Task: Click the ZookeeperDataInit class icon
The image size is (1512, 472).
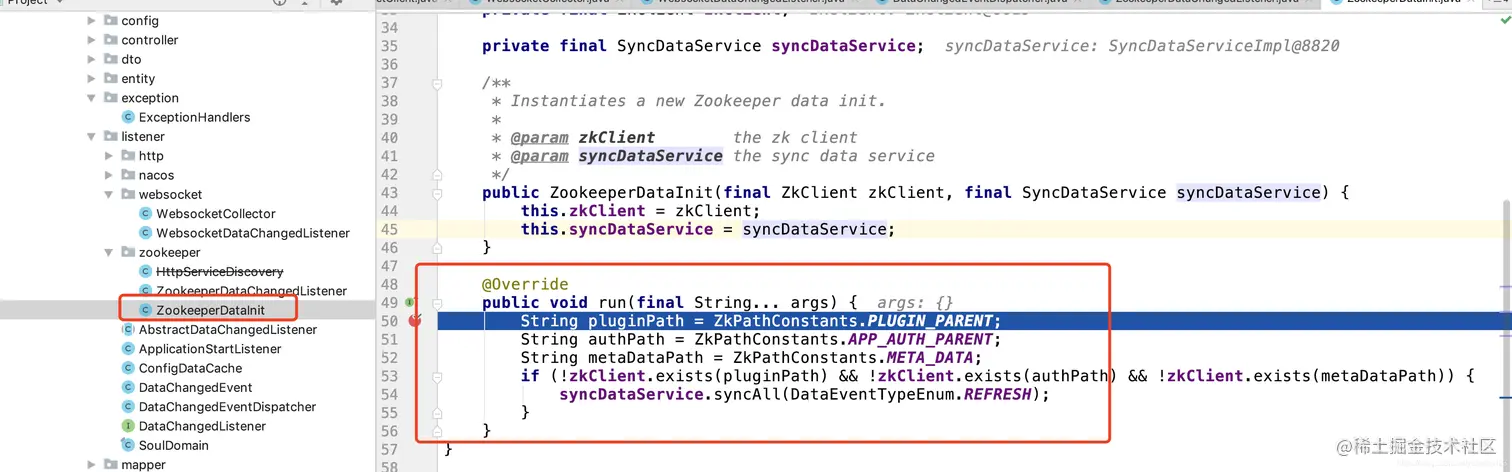Action: click(x=146, y=310)
